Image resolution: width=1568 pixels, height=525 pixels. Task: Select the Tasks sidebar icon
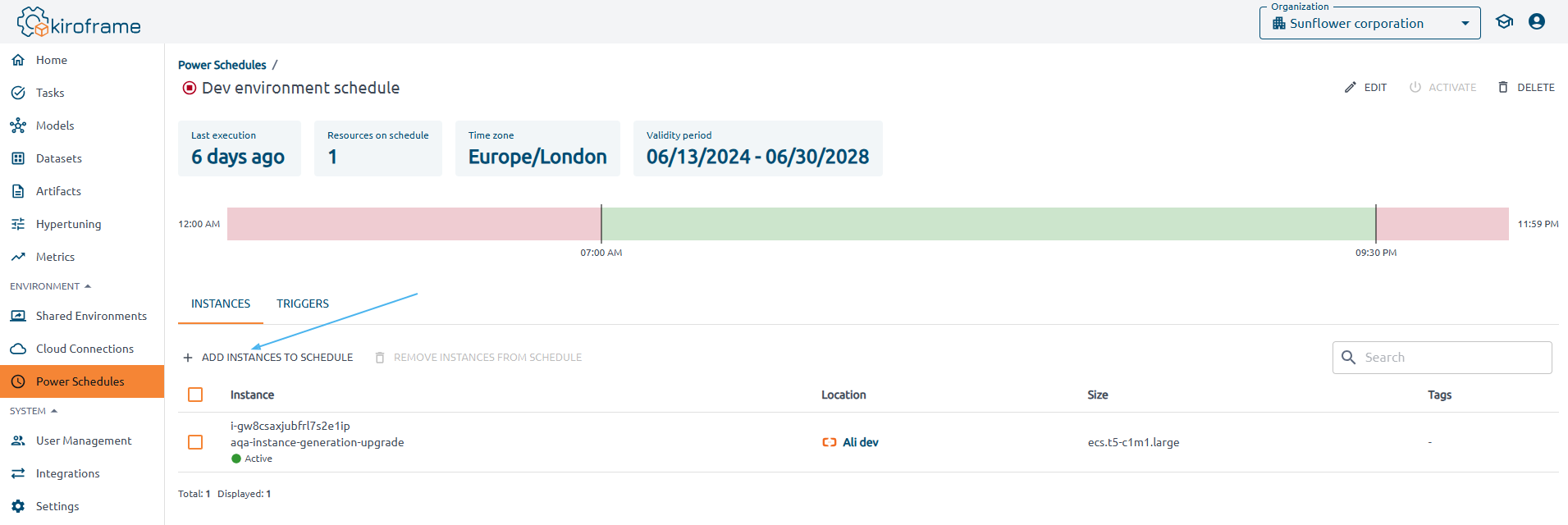click(17, 93)
